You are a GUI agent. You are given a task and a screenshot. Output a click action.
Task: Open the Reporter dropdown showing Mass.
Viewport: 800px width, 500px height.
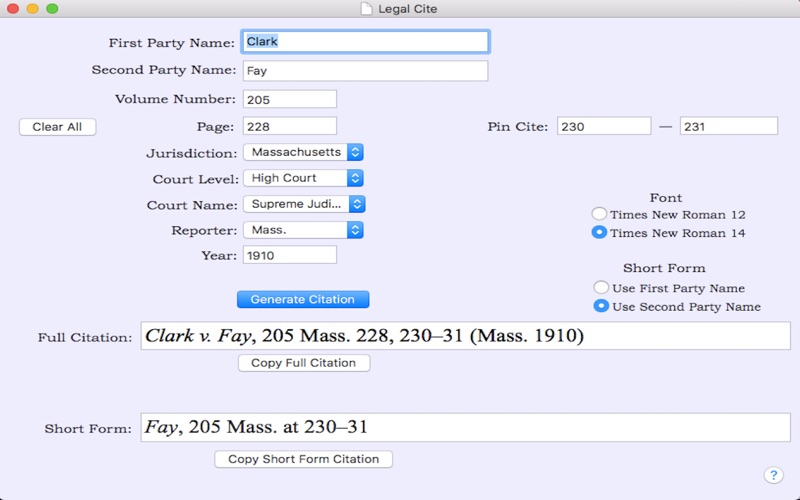point(303,230)
